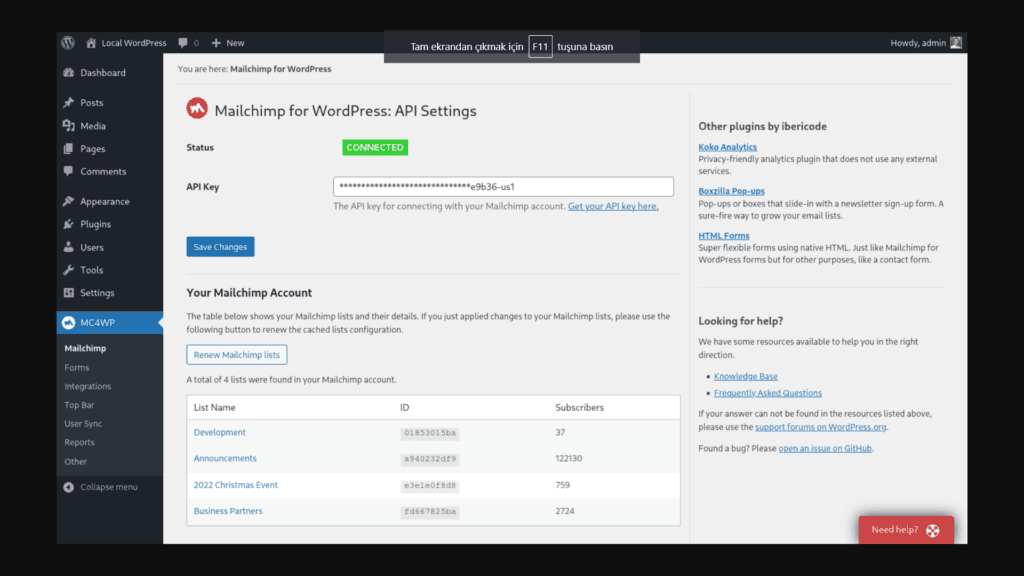
Task: Click the lifebuoy icon on Need help
Action: (x=933, y=530)
